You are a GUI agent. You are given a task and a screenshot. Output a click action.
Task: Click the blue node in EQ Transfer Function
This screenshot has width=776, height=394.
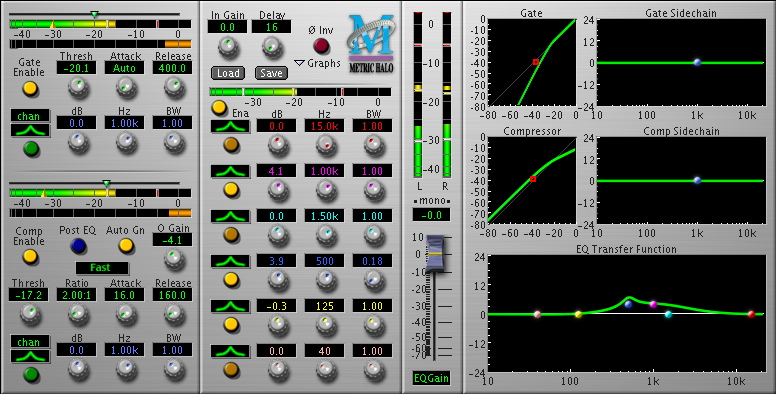click(x=628, y=304)
